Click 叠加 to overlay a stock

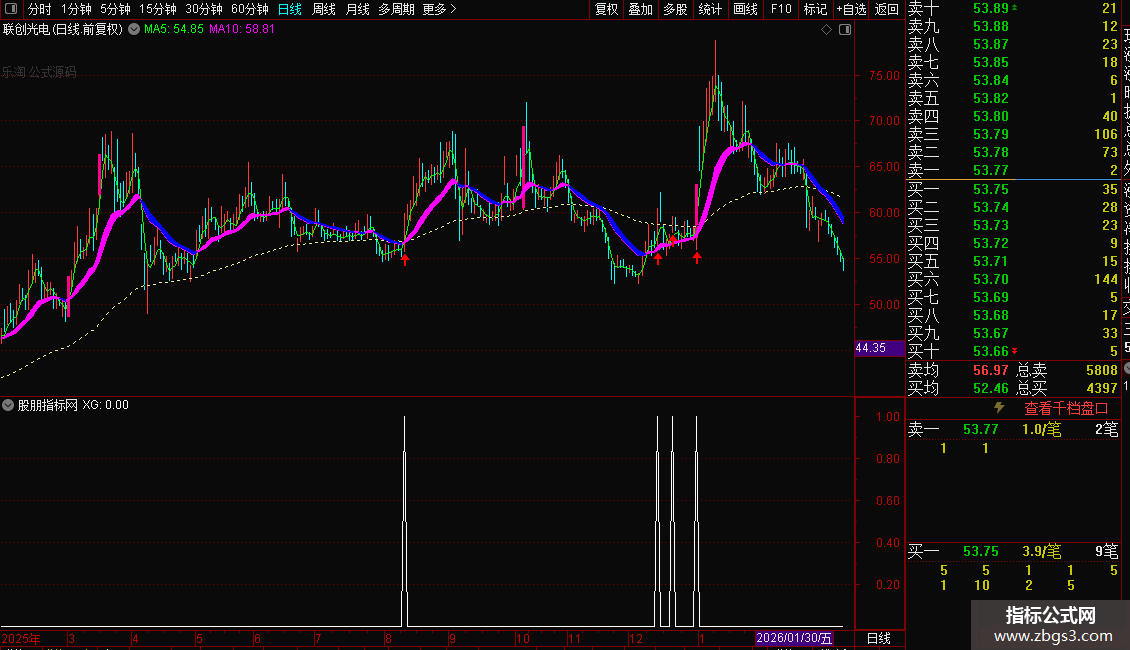coord(641,9)
